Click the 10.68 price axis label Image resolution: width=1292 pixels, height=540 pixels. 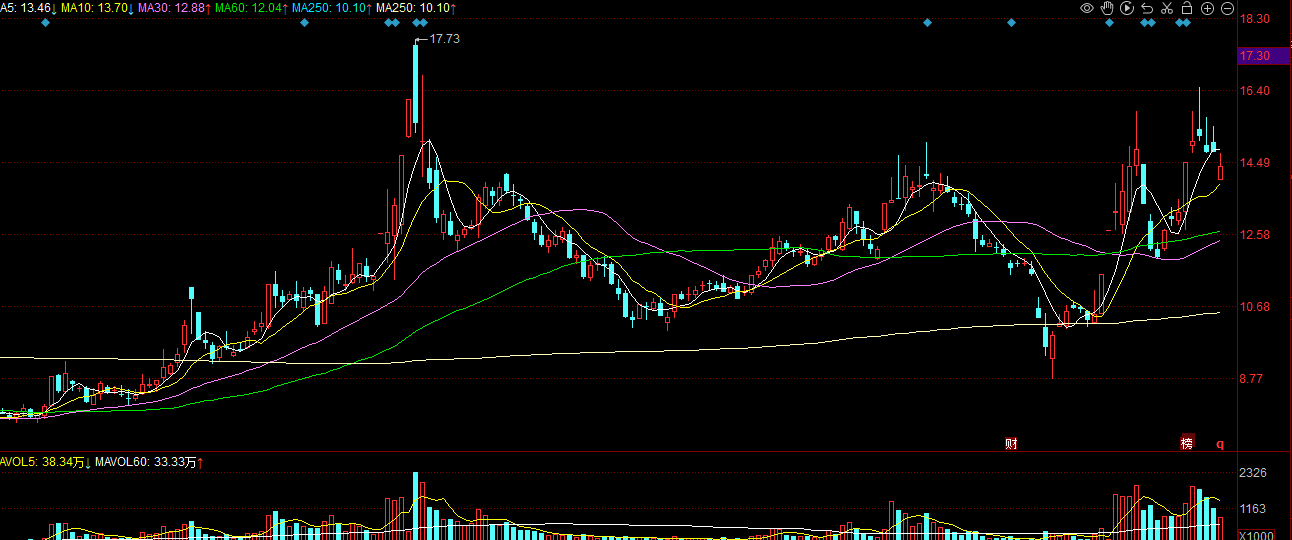1254,307
